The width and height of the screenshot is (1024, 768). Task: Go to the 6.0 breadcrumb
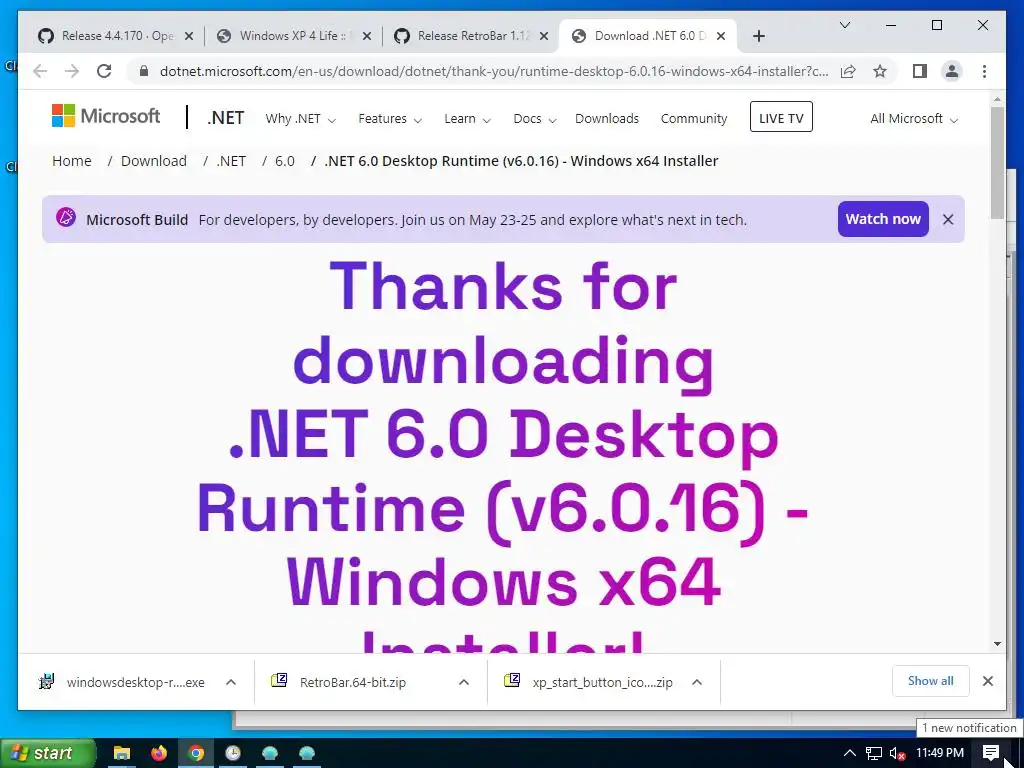pyautogui.click(x=285, y=161)
